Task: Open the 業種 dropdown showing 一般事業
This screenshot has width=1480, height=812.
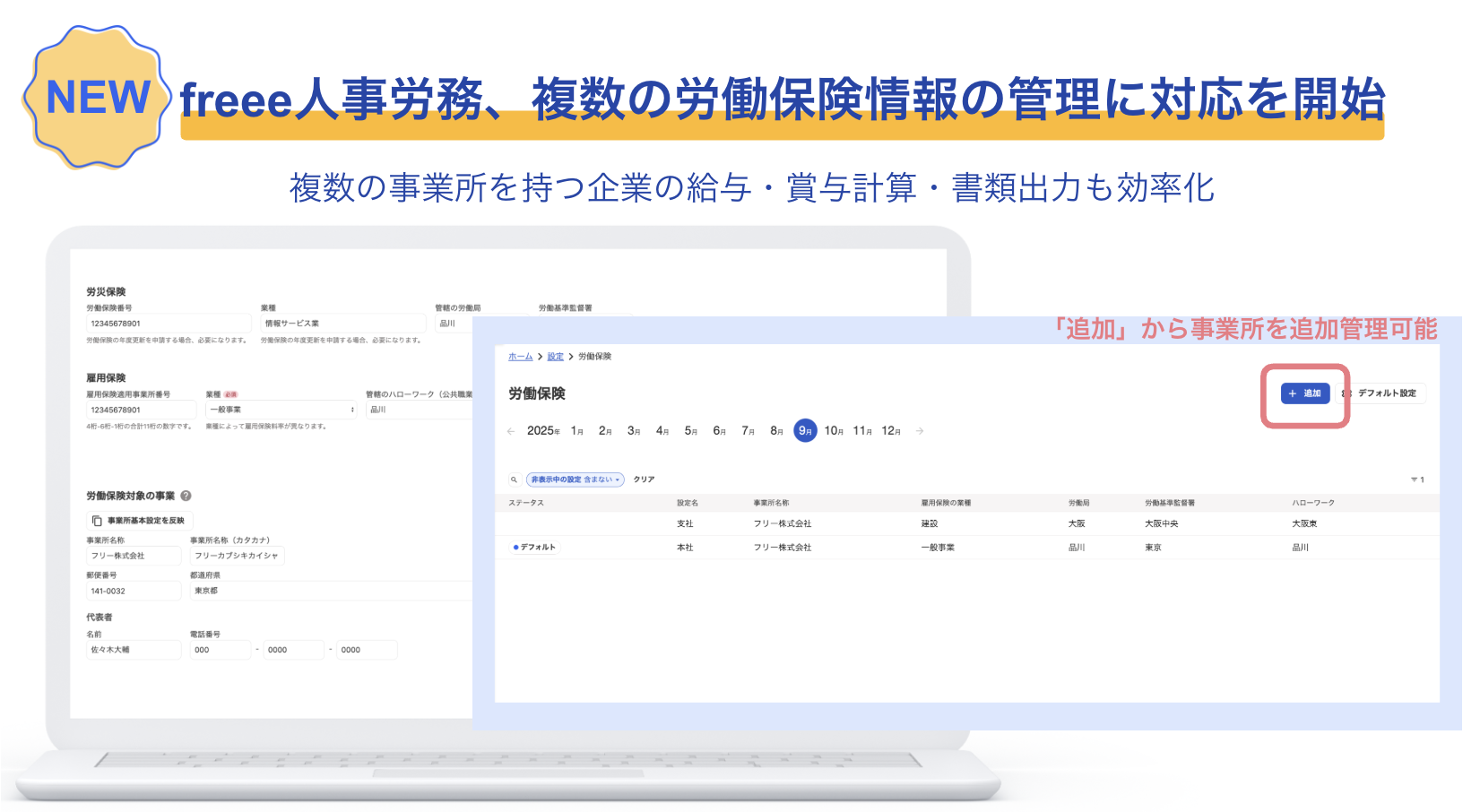Action: [x=280, y=410]
